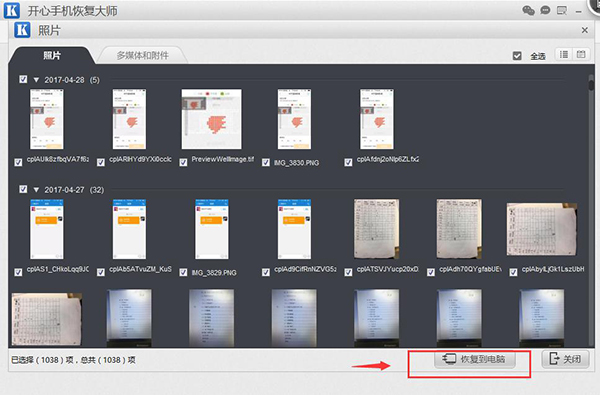Click the 已选择 (1038) 项 status text
The image size is (600, 395).
(x=42, y=360)
